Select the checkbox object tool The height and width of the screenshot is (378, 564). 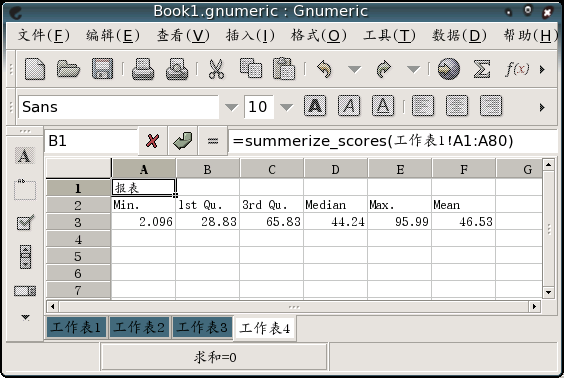(25, 222)
